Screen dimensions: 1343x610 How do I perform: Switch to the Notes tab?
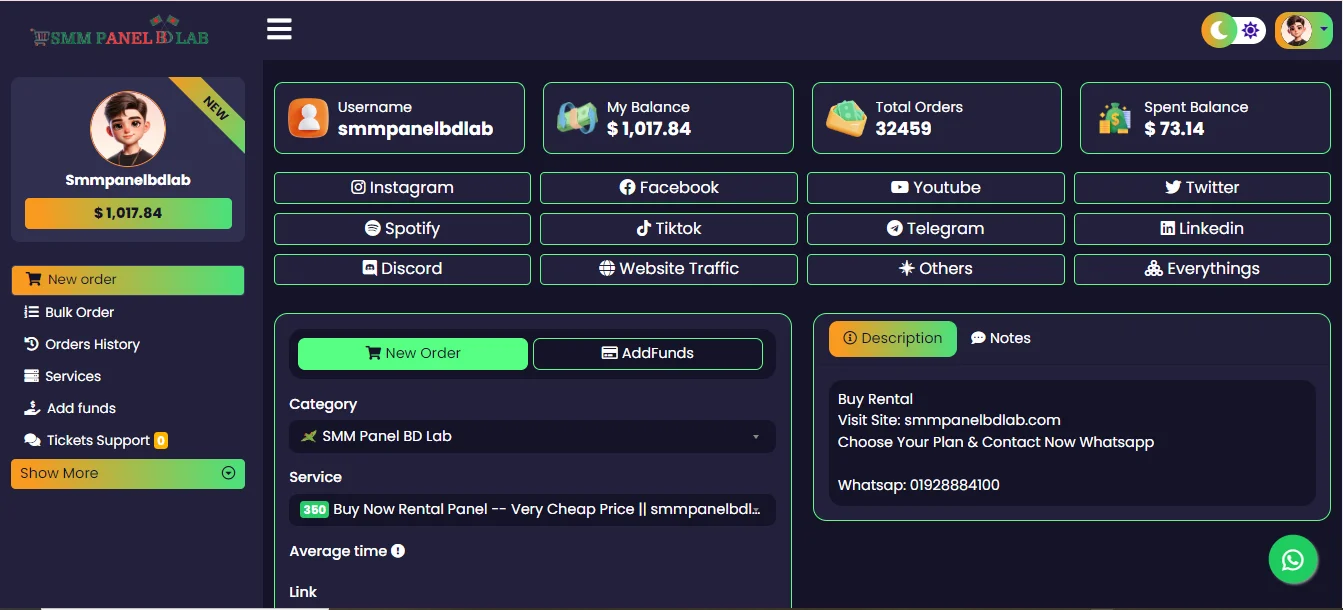1000,338
